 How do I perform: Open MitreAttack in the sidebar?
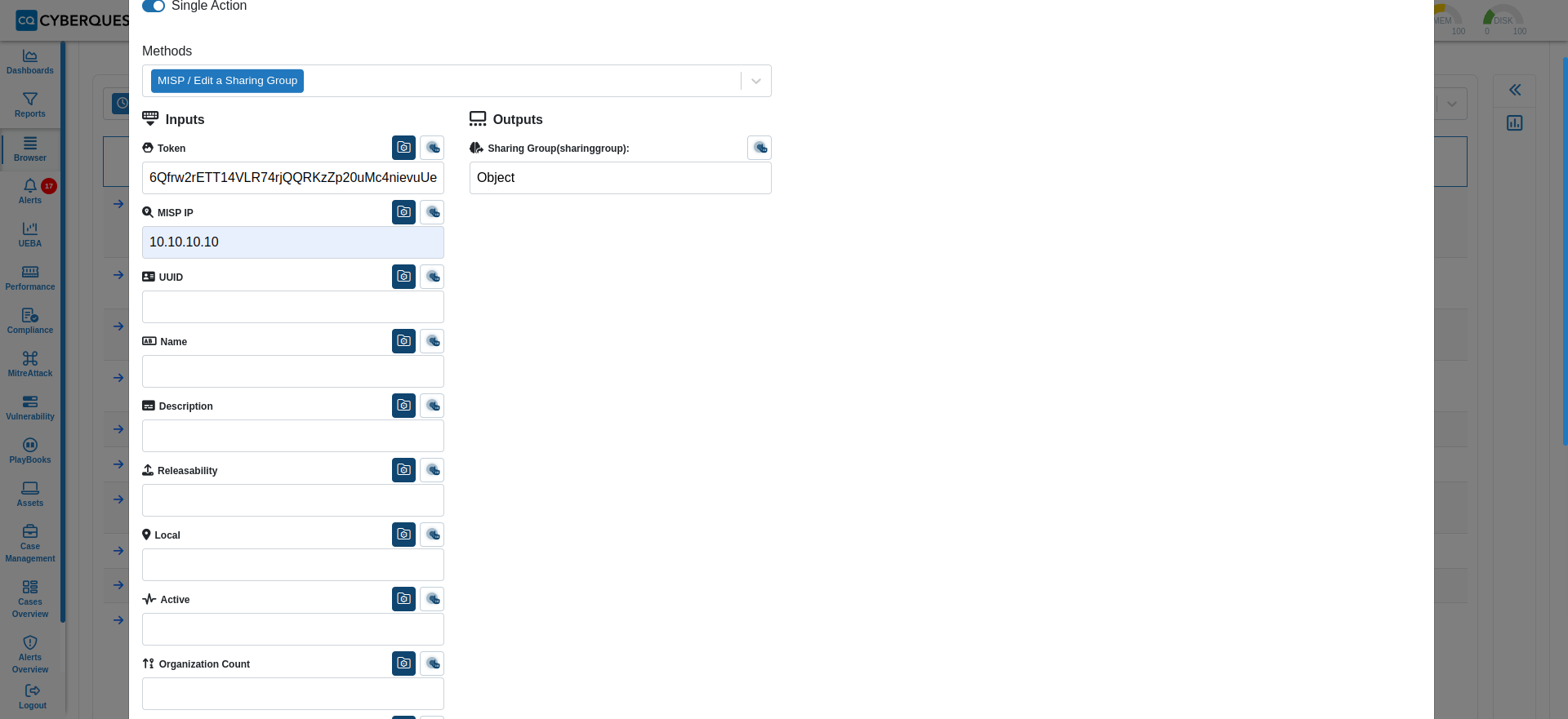pos(30,365)
